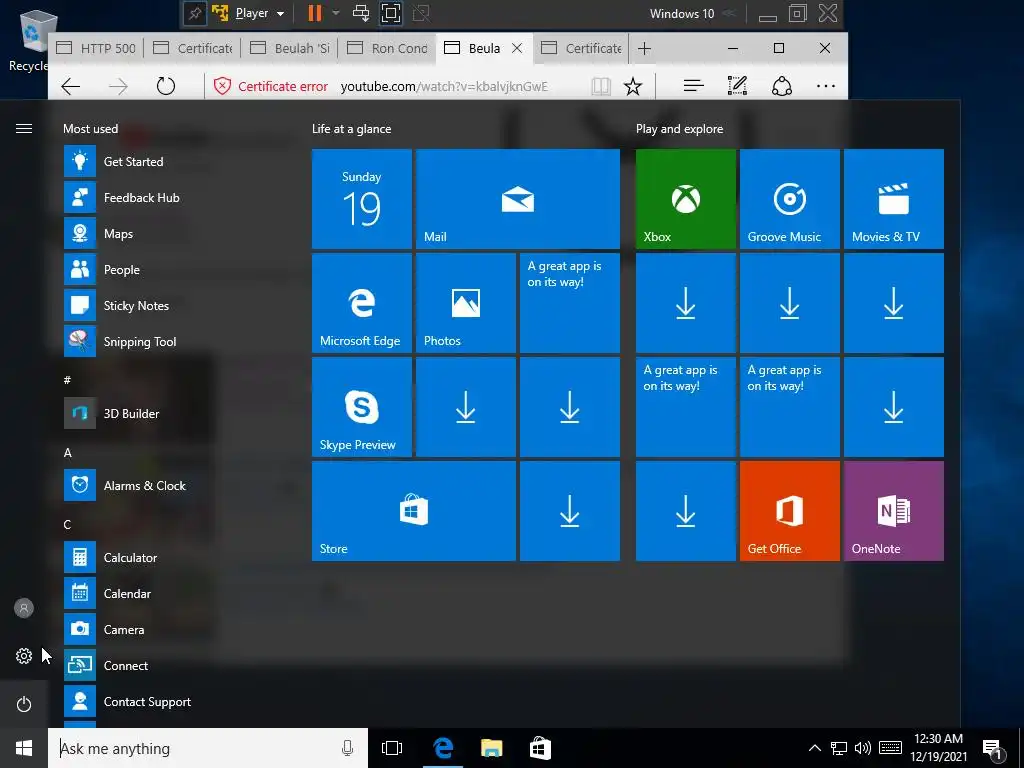Open the Xbox tile

pos(686,199)
